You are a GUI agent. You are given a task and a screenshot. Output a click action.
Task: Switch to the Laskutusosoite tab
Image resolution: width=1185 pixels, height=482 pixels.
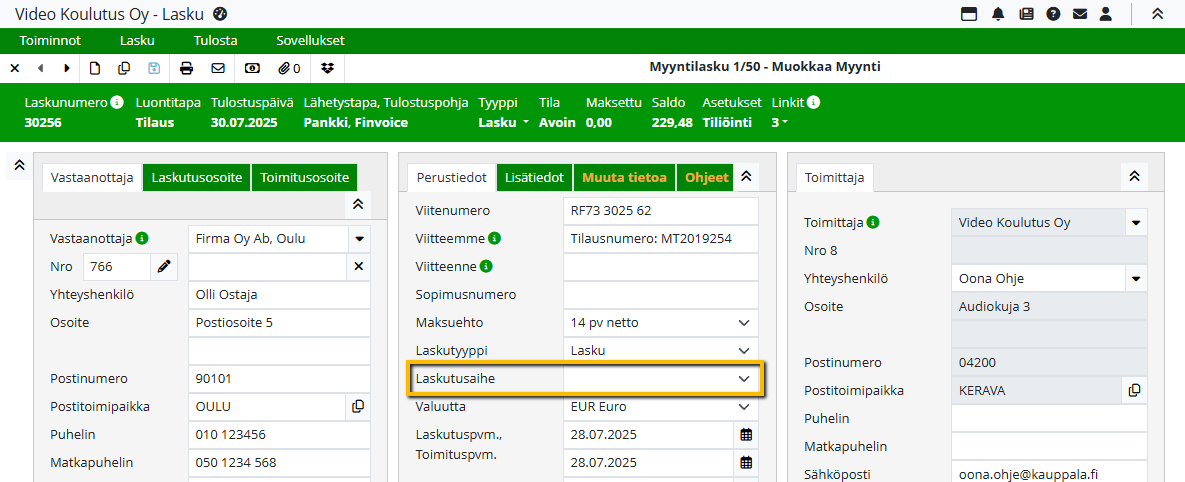tap(196, 177)
